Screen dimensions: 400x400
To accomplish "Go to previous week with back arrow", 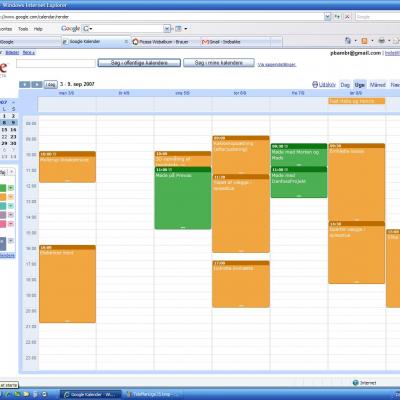I will click(25, 85).
